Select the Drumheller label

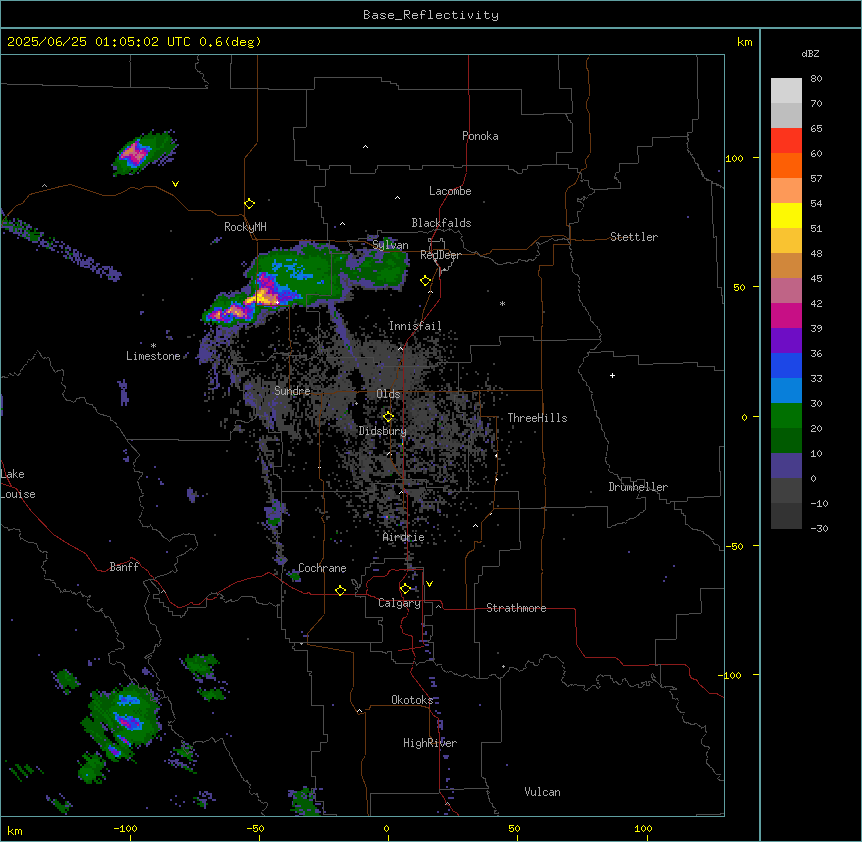638,487
